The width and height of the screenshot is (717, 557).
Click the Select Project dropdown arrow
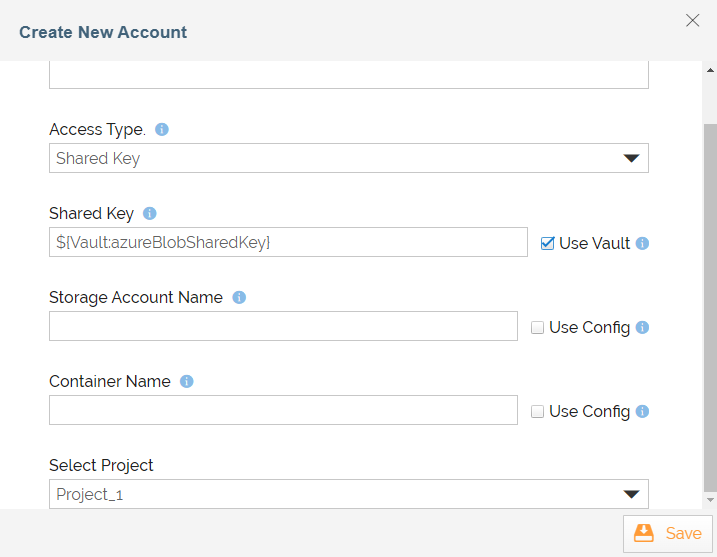[631, 494]
